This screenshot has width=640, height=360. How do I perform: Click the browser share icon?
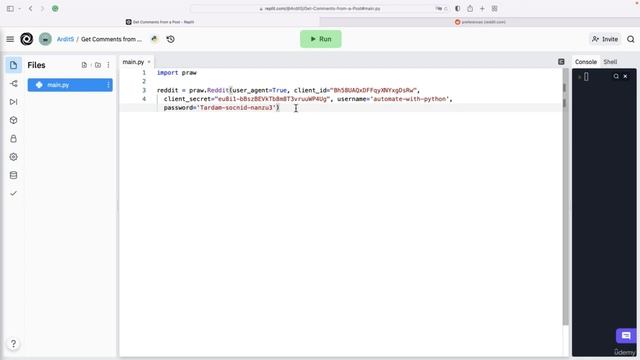tap(470, 9)
